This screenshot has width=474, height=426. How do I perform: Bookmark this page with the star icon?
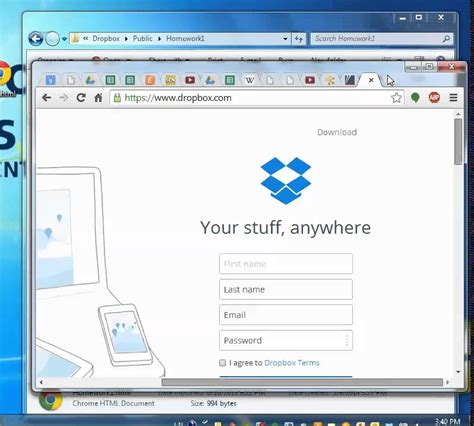[x=396, y=98]
